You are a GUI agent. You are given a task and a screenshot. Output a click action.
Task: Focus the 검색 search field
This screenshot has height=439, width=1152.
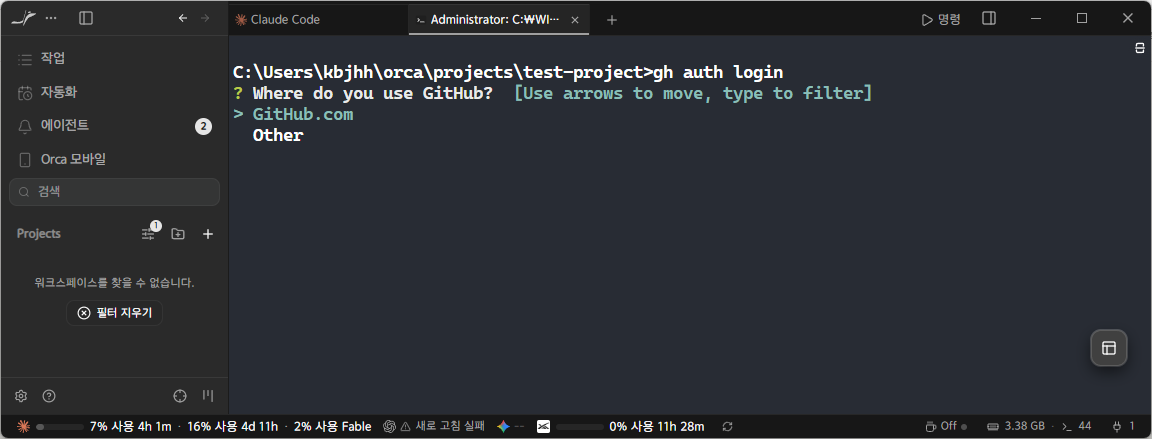(x=114, y=192)
